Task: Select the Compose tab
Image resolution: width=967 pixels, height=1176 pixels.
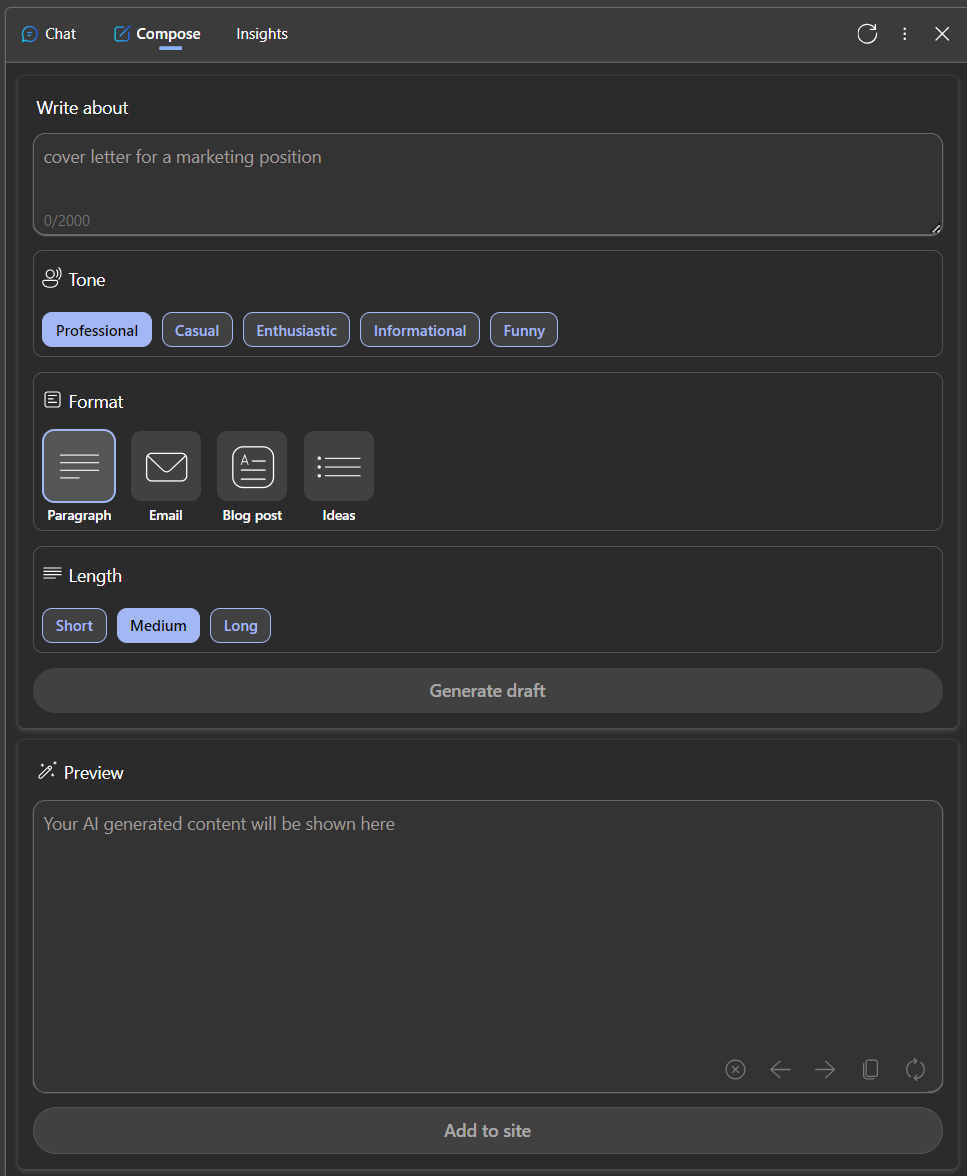Action: (x=158, y=34)
